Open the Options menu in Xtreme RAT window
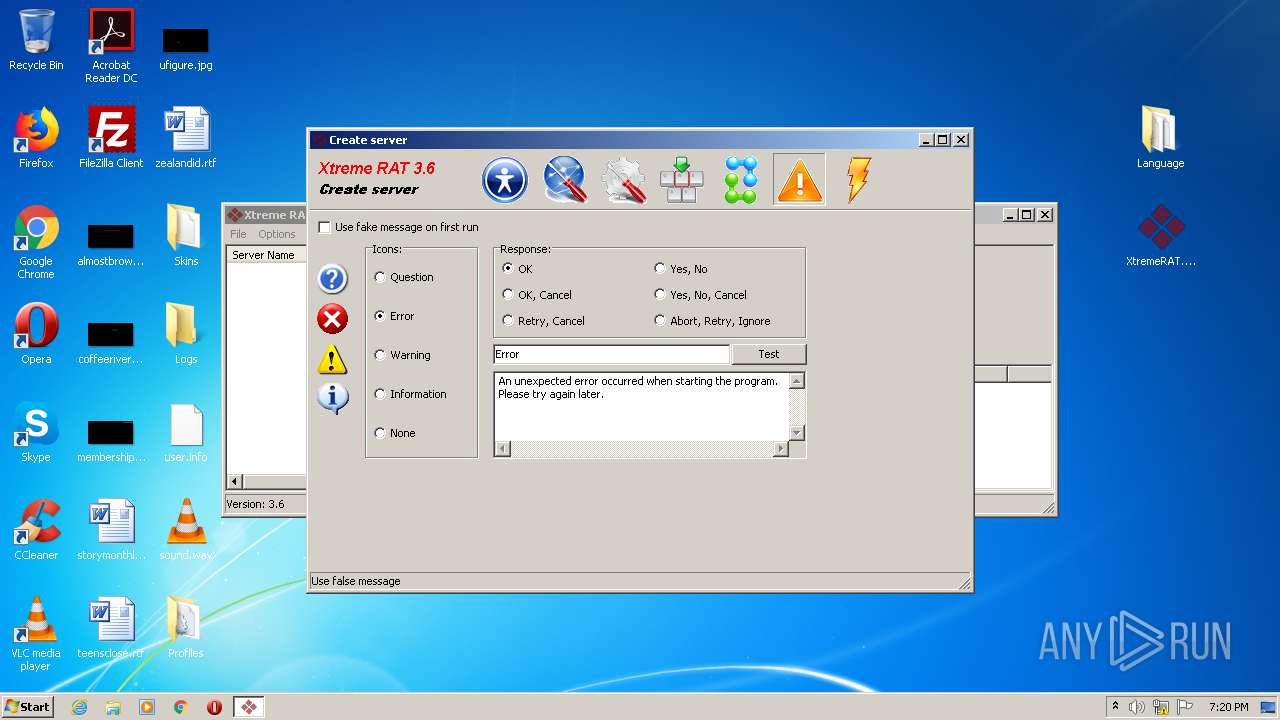Screen dimensions: 1280x720 point(277,234)
